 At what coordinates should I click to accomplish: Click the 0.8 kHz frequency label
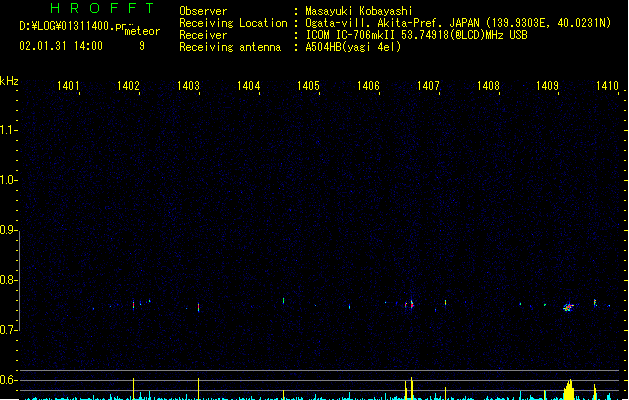pos(8,280)
